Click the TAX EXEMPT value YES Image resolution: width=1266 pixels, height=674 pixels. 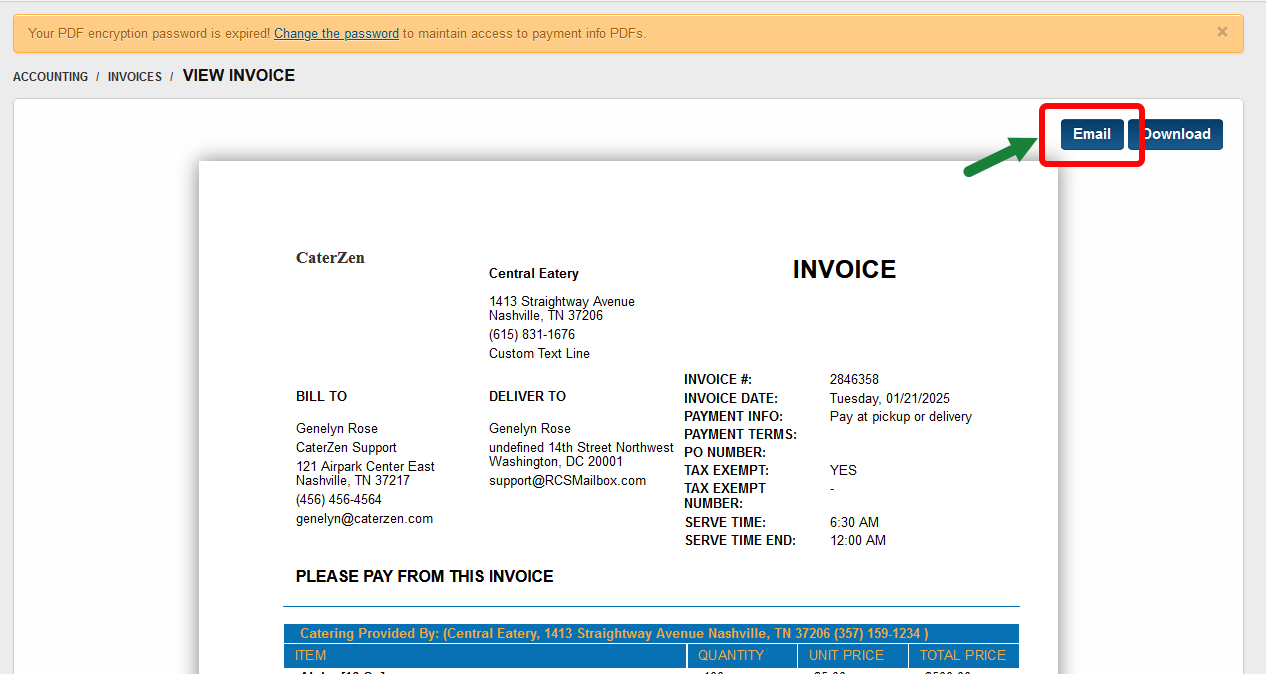tap(843, 470)
